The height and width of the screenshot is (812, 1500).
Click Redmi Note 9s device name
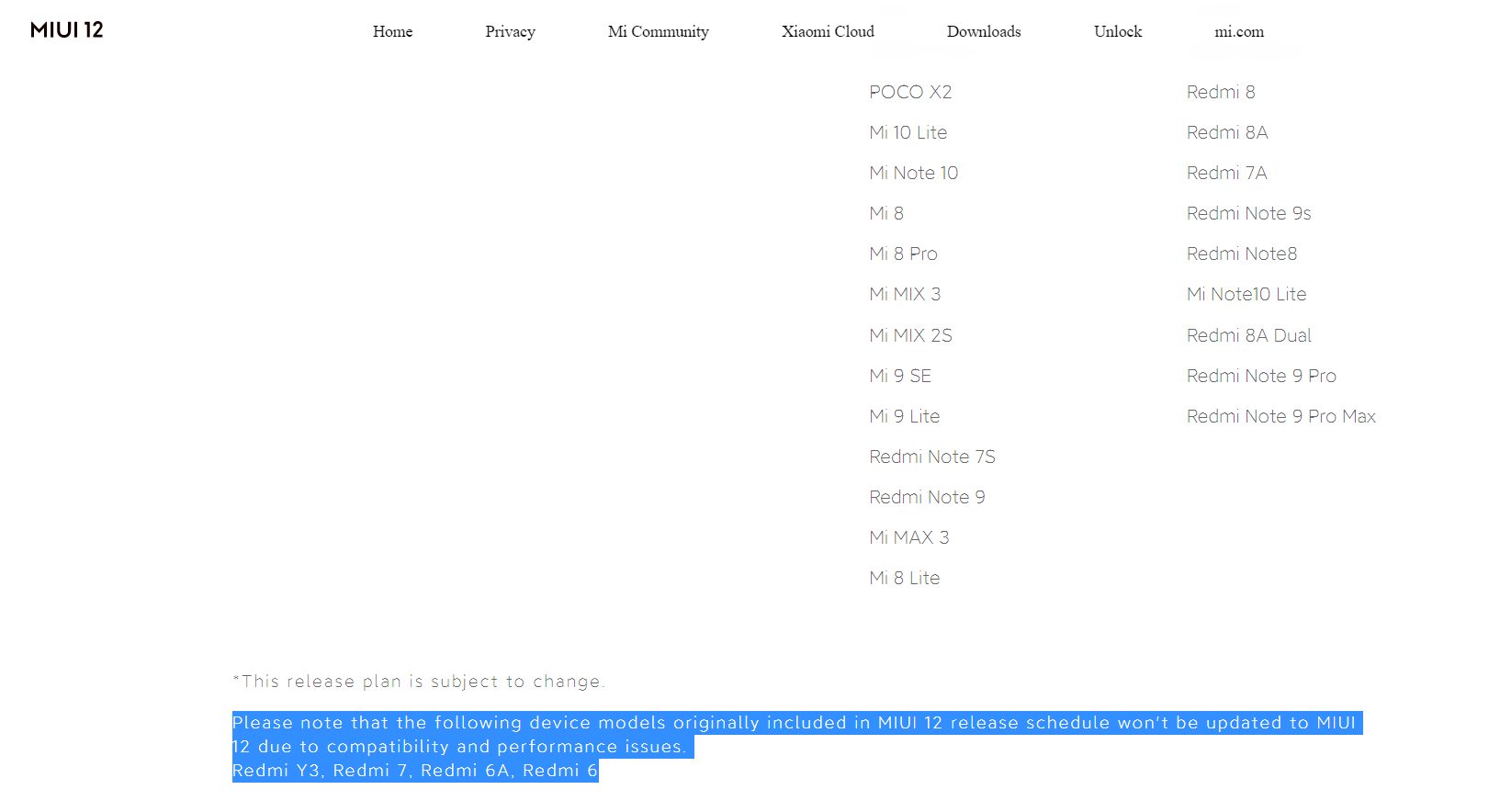(1248, 213)
